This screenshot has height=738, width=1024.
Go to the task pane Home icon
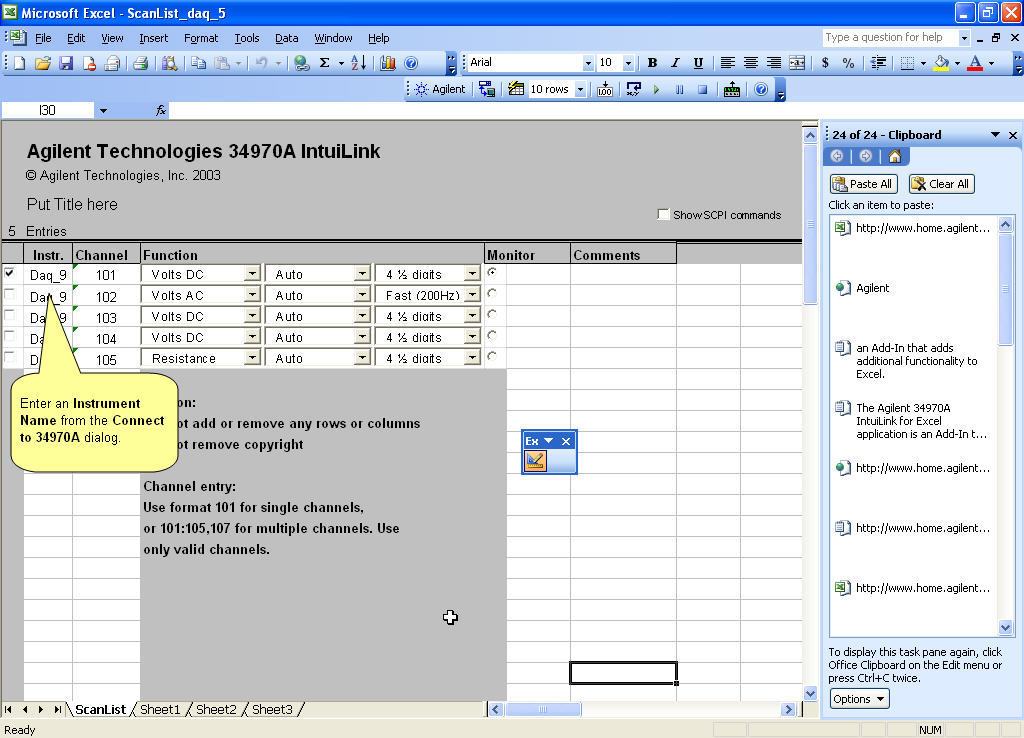[895, 156]
